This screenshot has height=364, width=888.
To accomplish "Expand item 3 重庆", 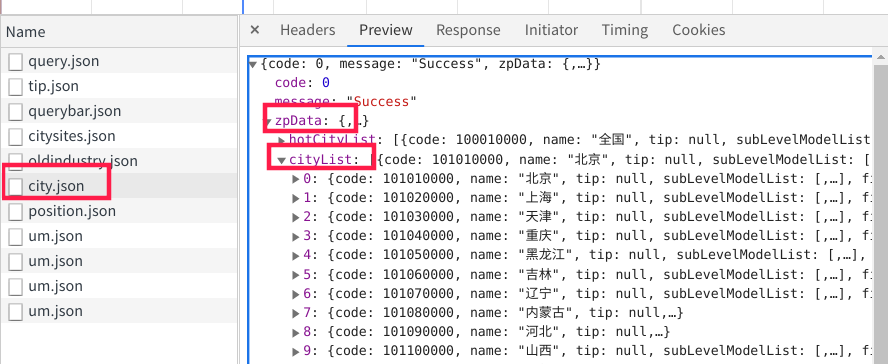I will click(x=296, y=237).
